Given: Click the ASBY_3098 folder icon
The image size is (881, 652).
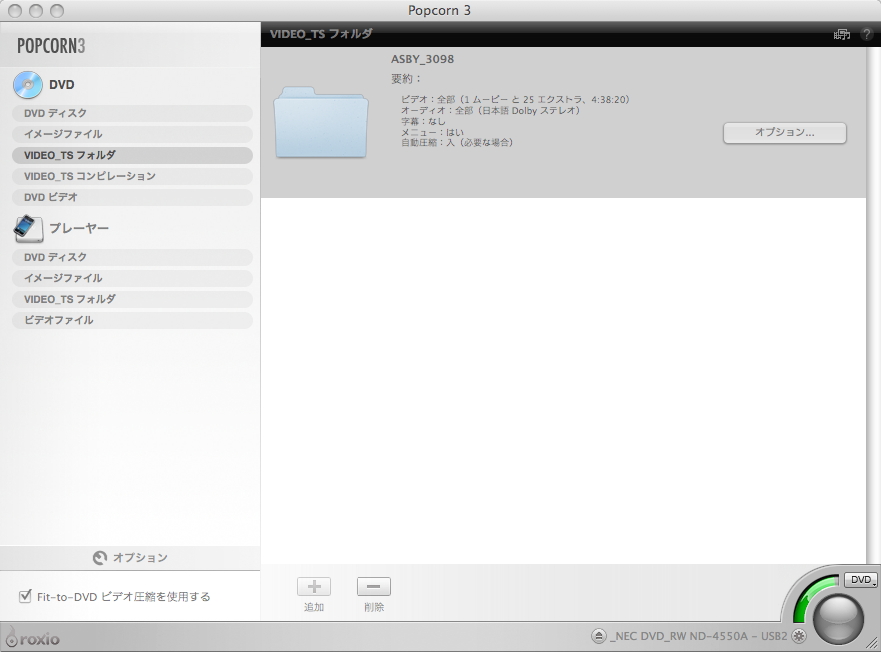Looking at the screenshot, I should tap(321, 123).
